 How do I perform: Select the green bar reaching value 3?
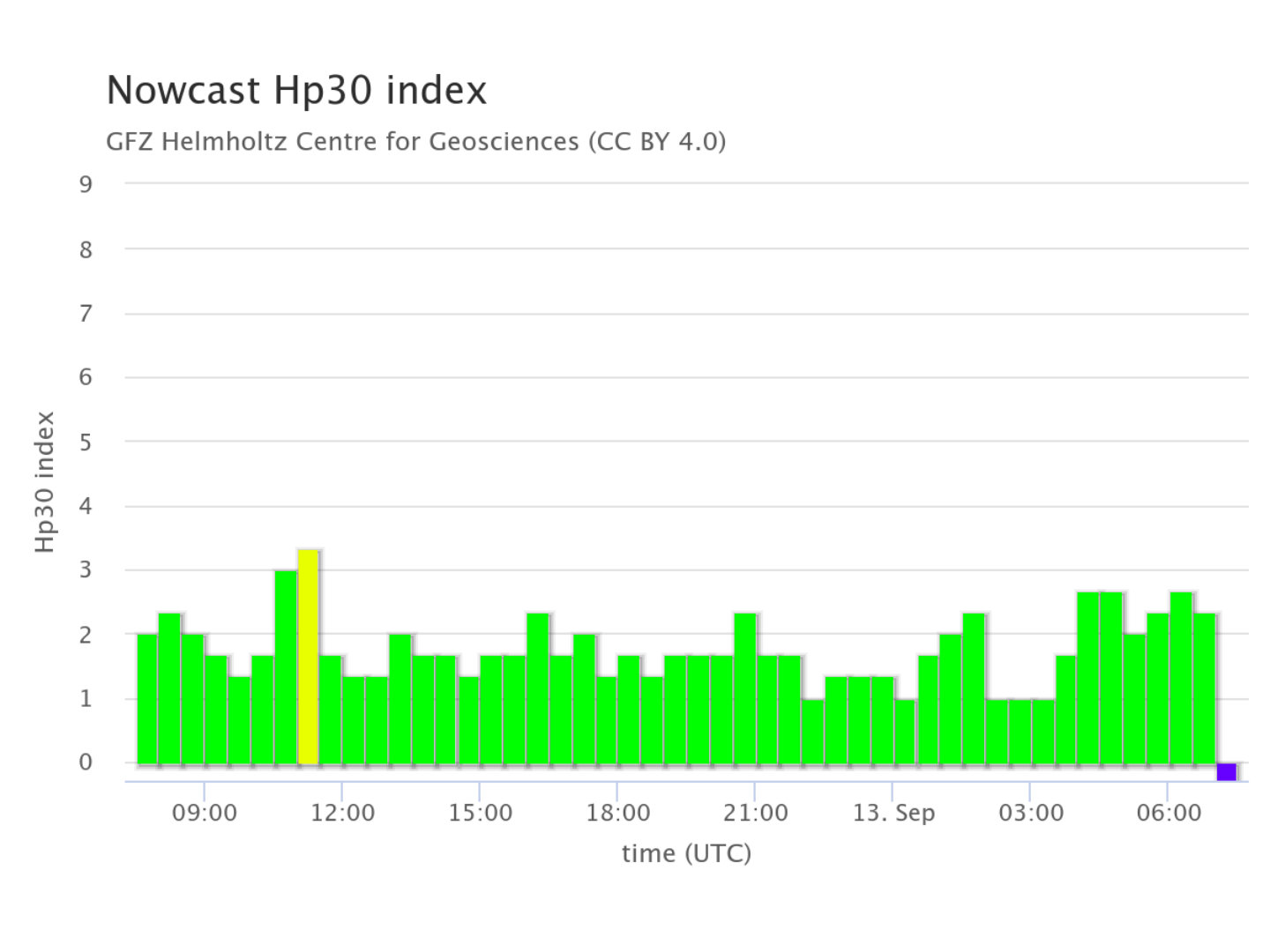(285, 667)
